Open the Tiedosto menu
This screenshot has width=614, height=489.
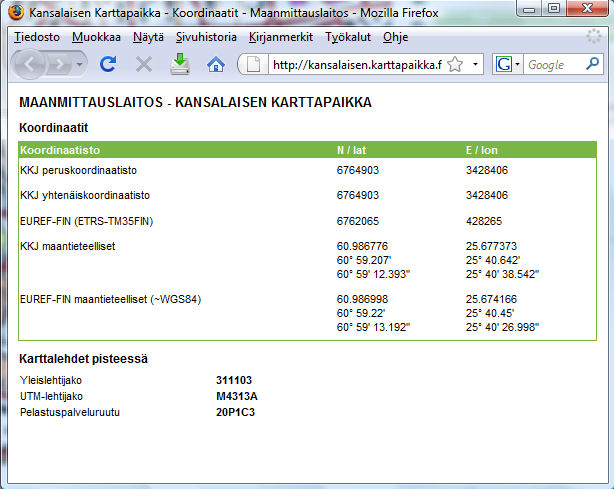36,37
